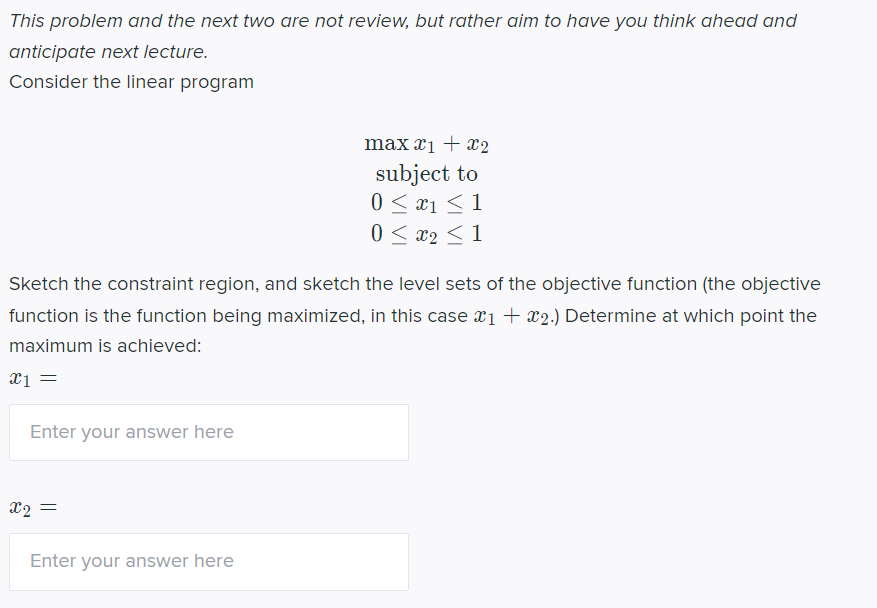Select the first 'Enter your answer here' box
Viewport: 877px width, 608px height.
tap(208, 432)
